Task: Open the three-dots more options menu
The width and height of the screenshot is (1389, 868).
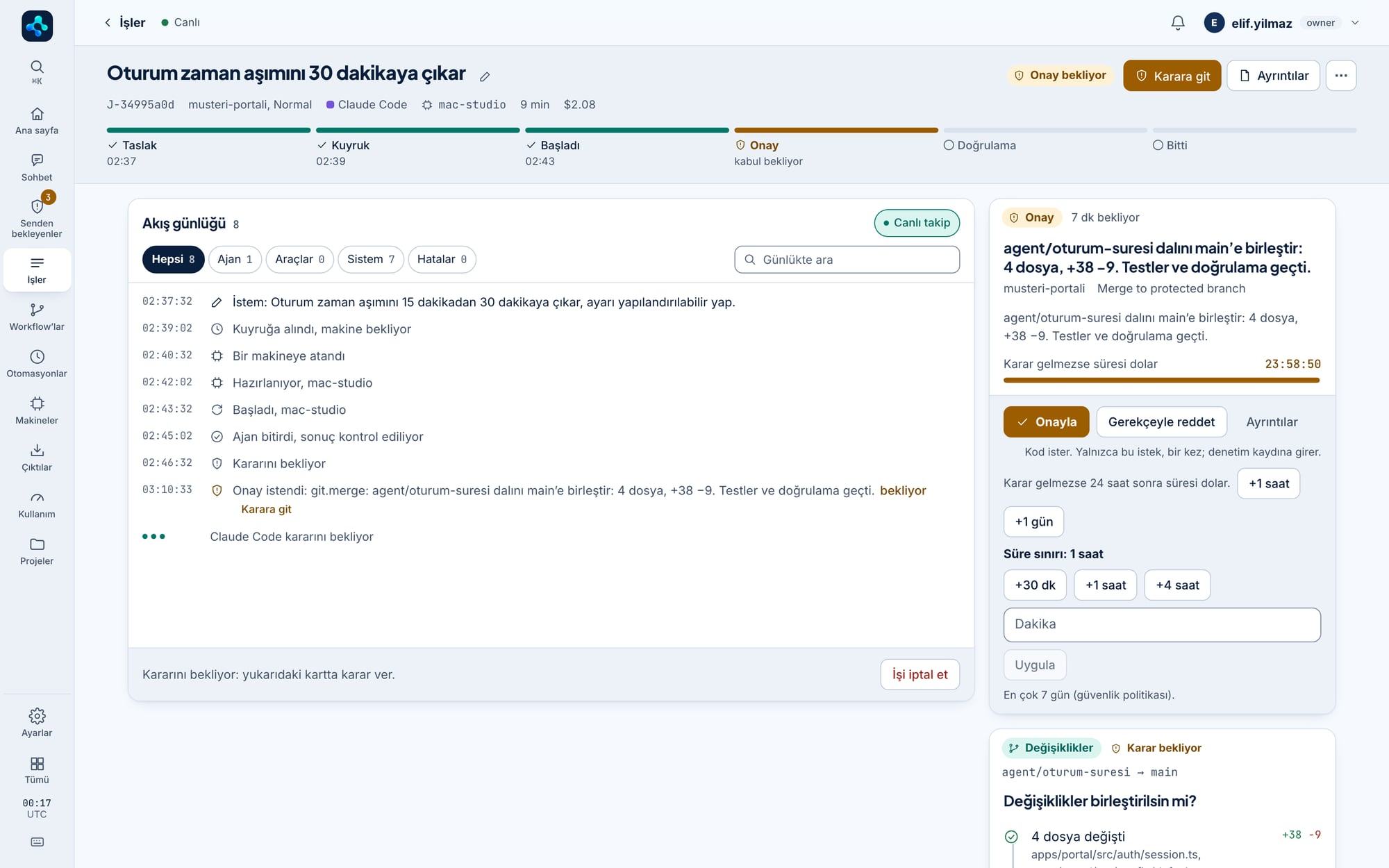Action: point(1340,76)
